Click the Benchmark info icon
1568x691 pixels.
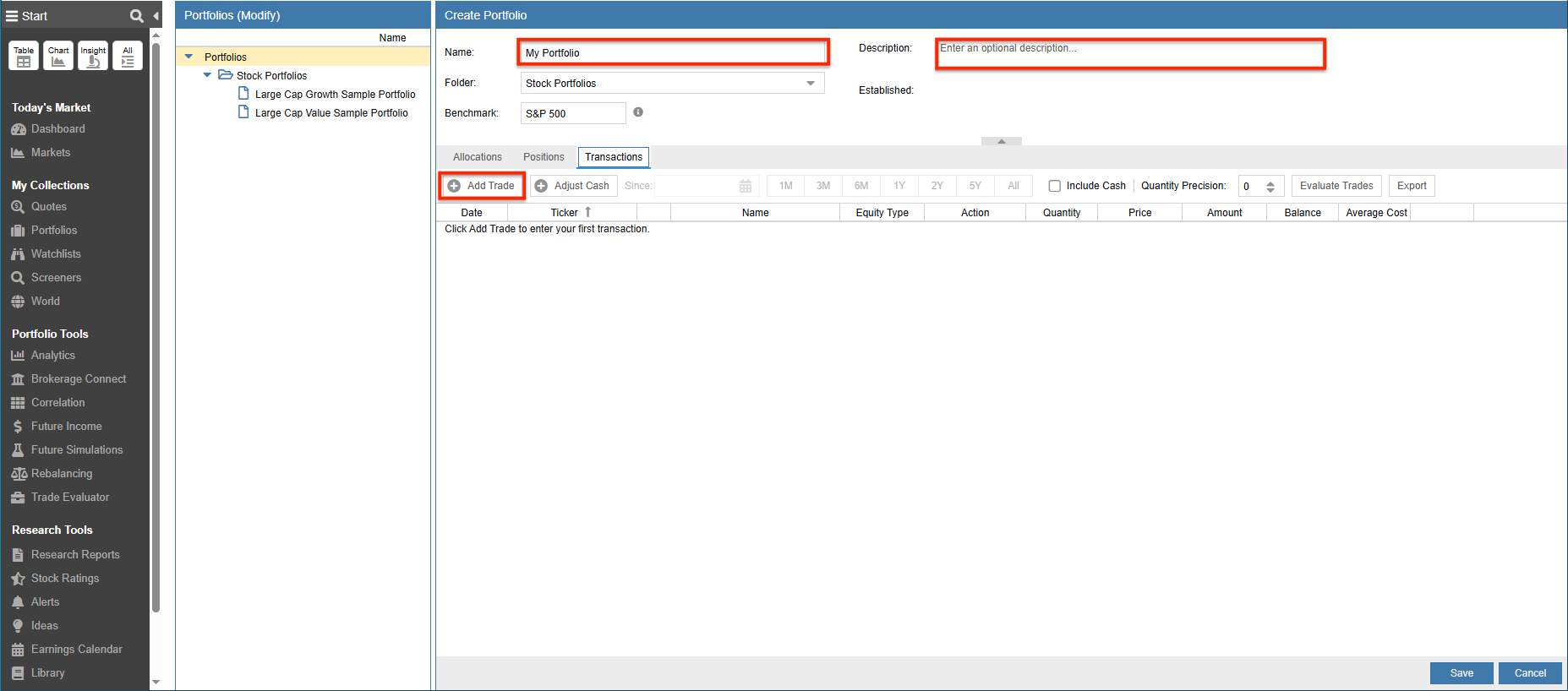pyautogui.click(x=638, y=112)
